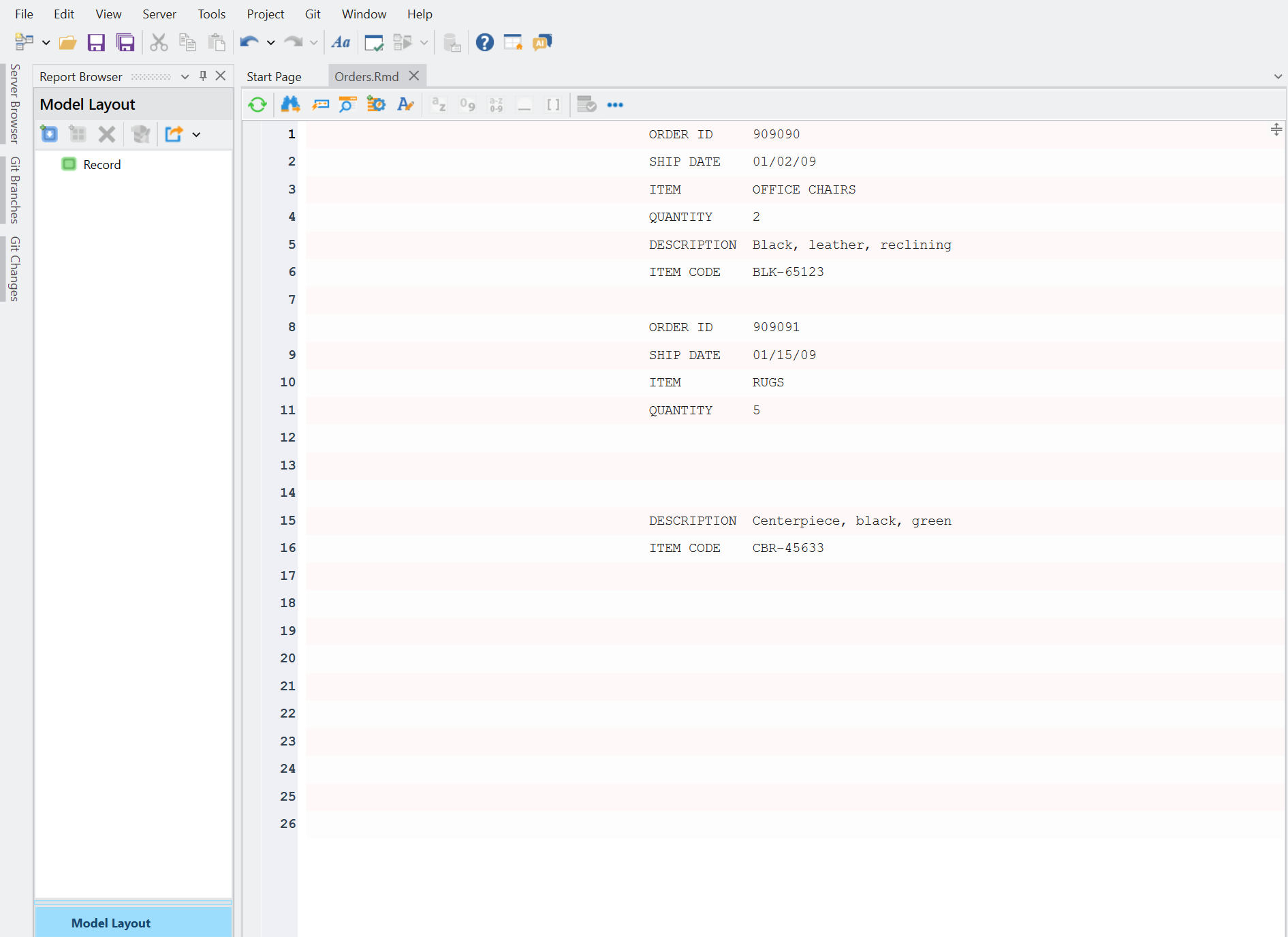1288x937 pixels.
Task: Click the green Refresh icon in editor toolbar
Action: [257, 105]
